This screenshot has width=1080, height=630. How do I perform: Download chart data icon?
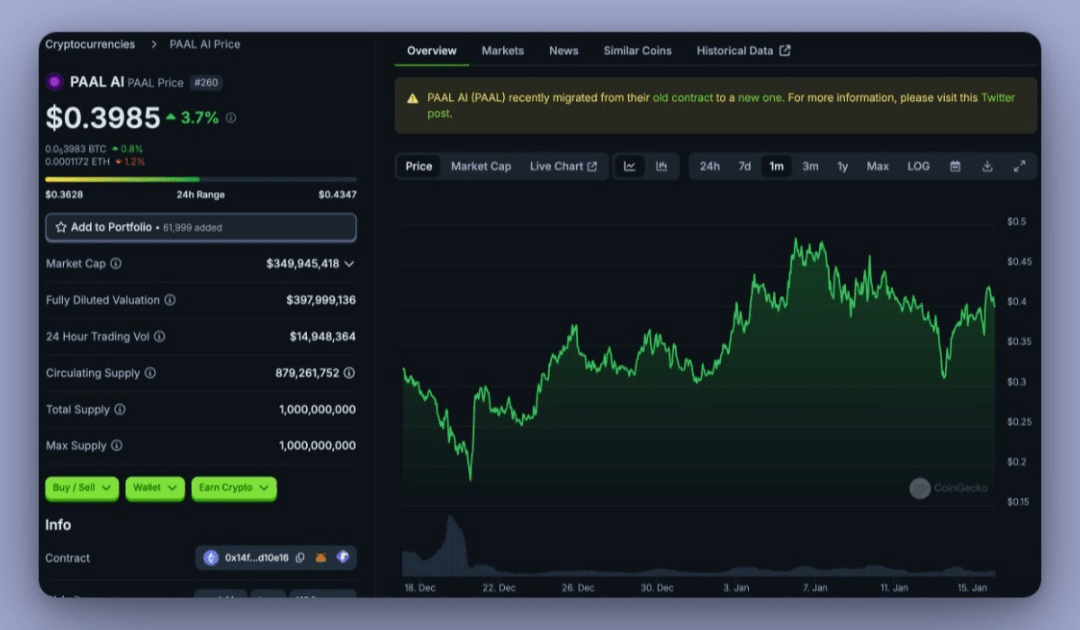point(987,167)
